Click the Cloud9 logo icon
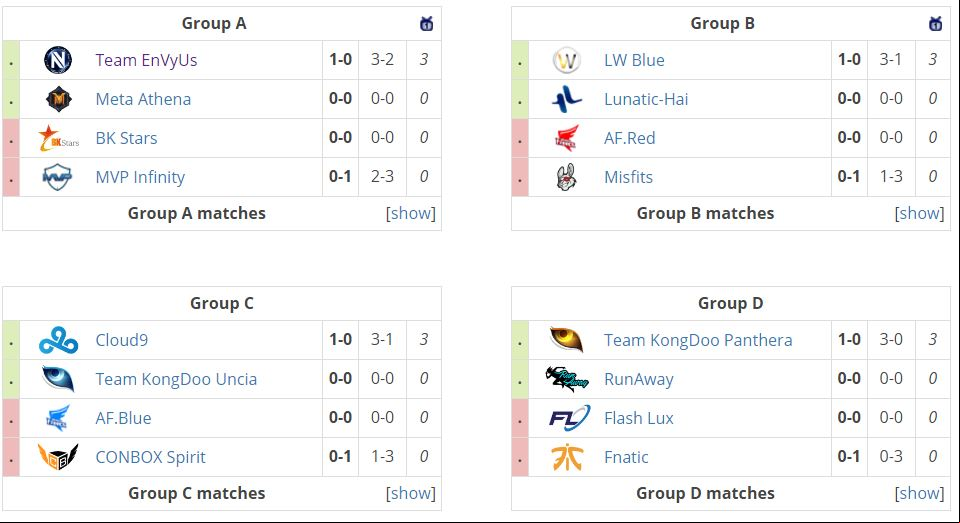This screenshot has width=960, height=523. click(x=58, y=341)
